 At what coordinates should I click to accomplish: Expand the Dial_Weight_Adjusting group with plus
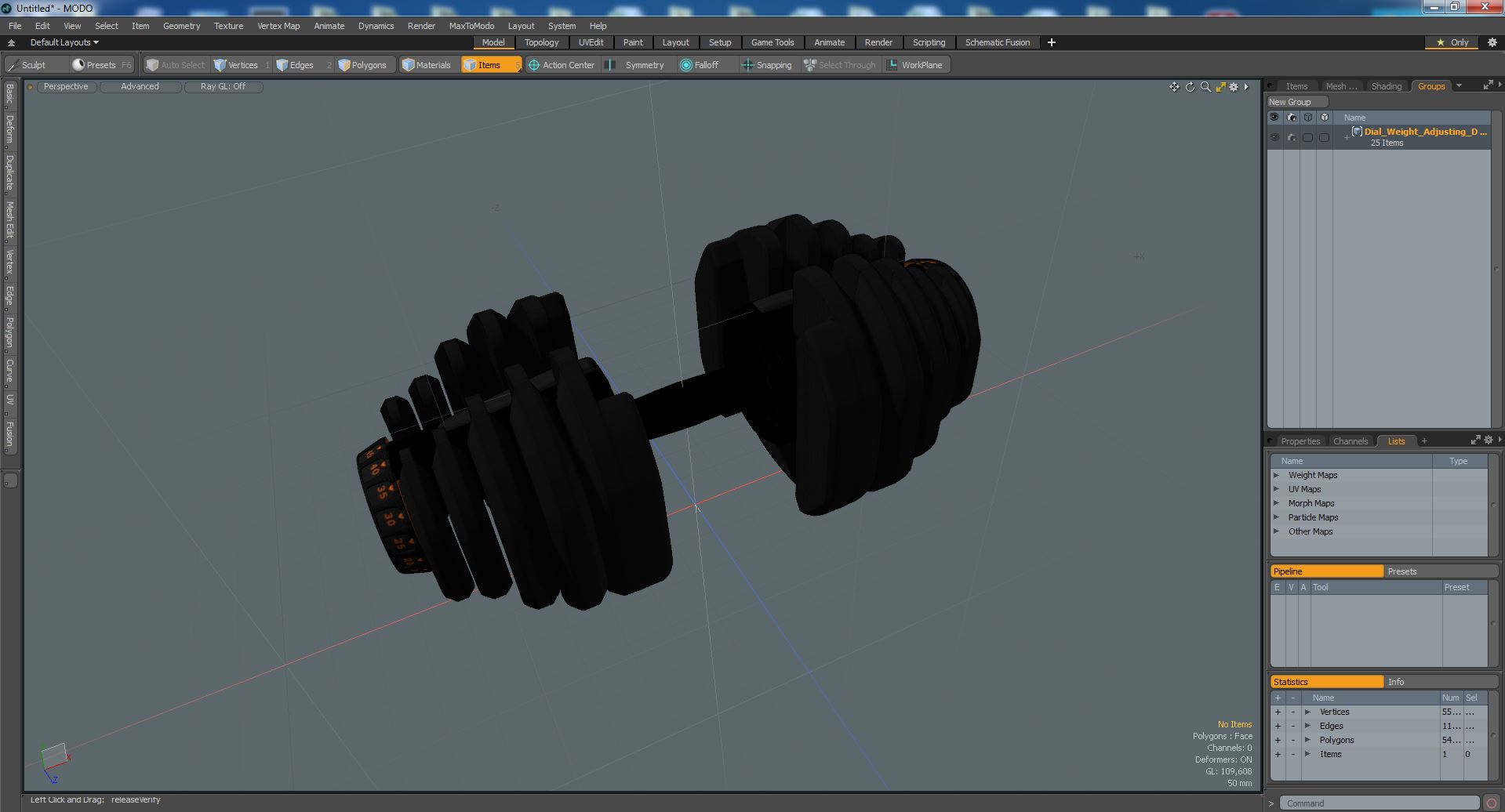click(1347, 138)
